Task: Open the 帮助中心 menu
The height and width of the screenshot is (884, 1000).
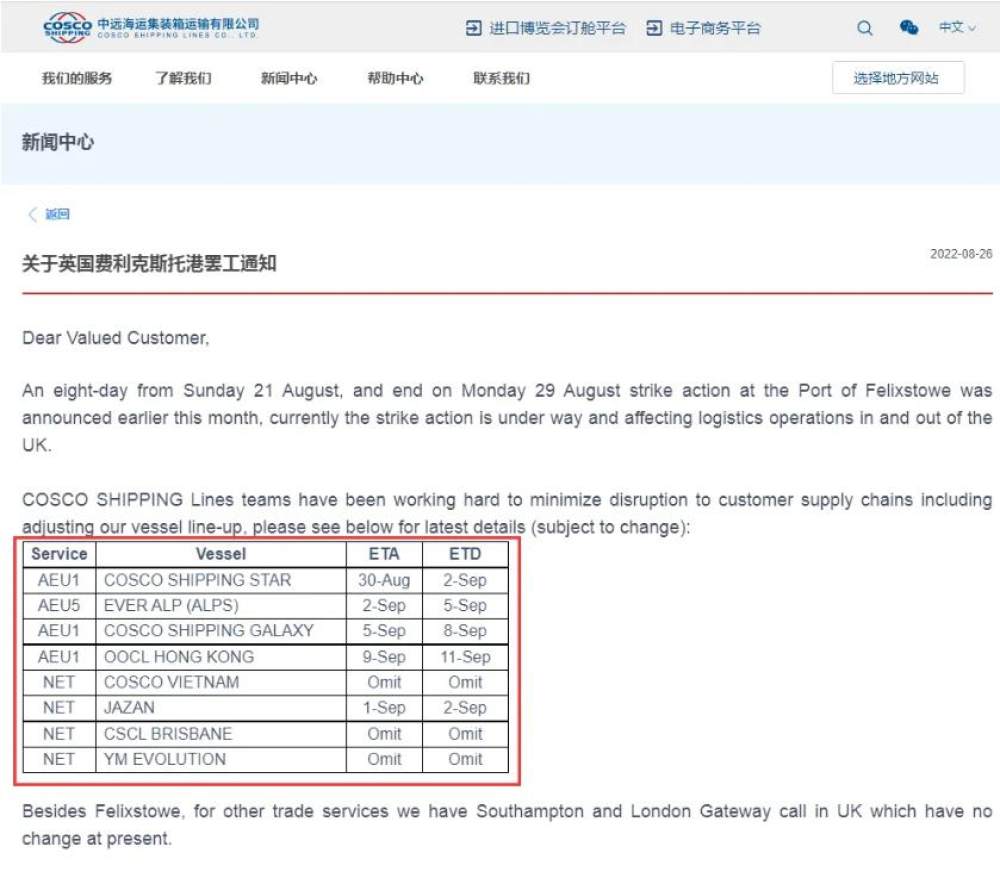Action: point(395,78)
